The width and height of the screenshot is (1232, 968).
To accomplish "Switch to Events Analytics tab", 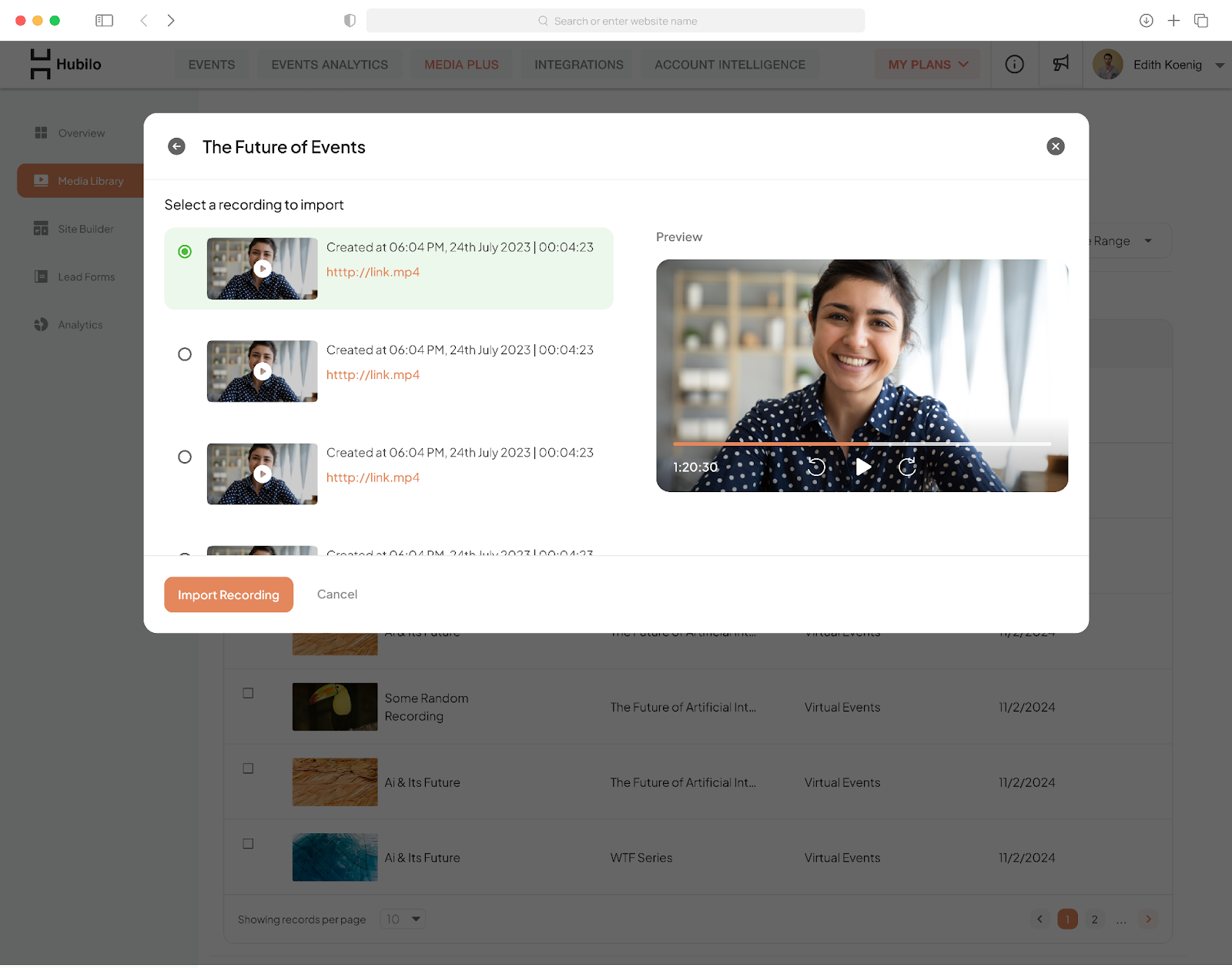I will [330, 65].
